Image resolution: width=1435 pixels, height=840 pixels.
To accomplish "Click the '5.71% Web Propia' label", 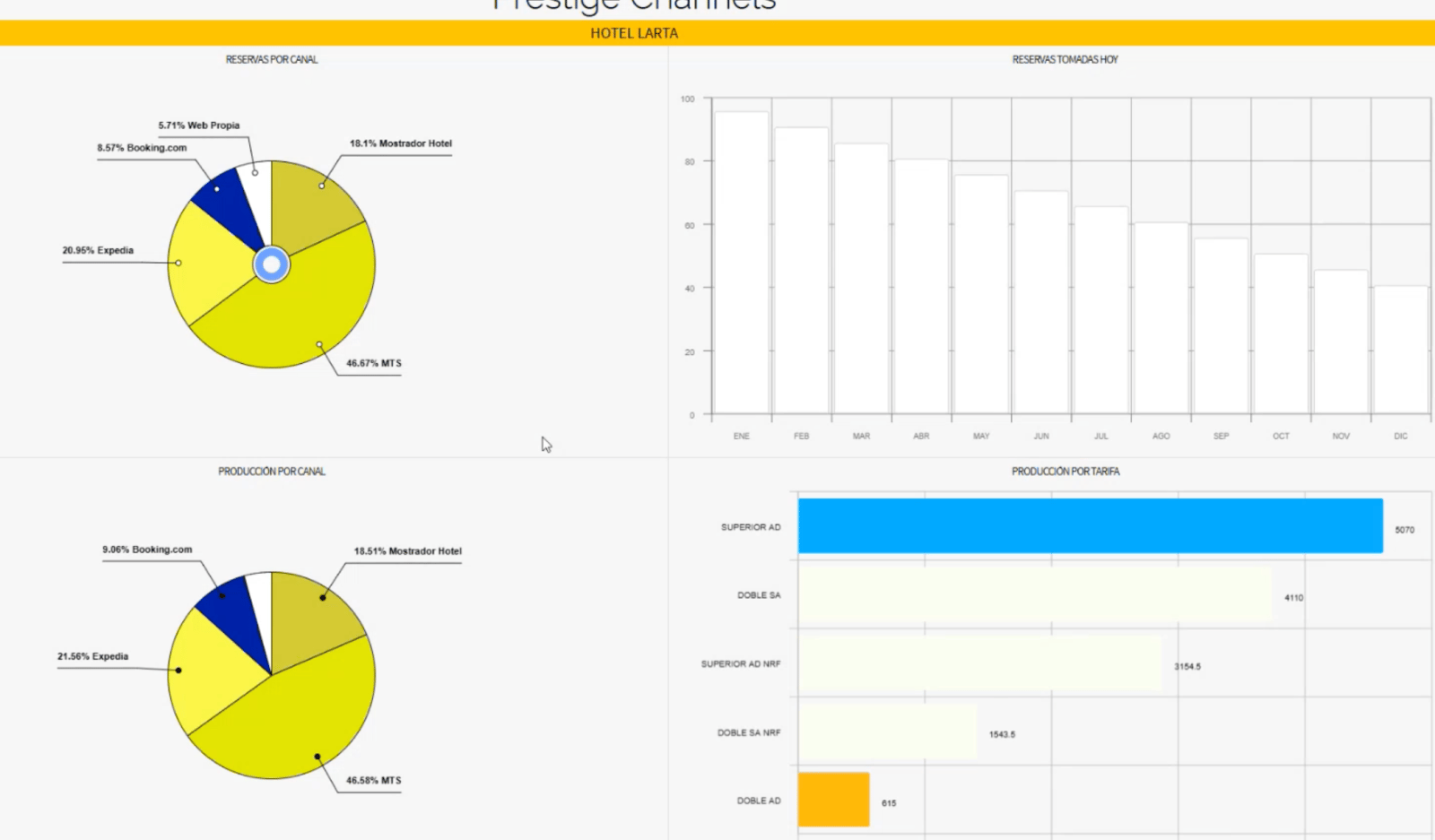I will pyautogui.click(x=199, y=126).
